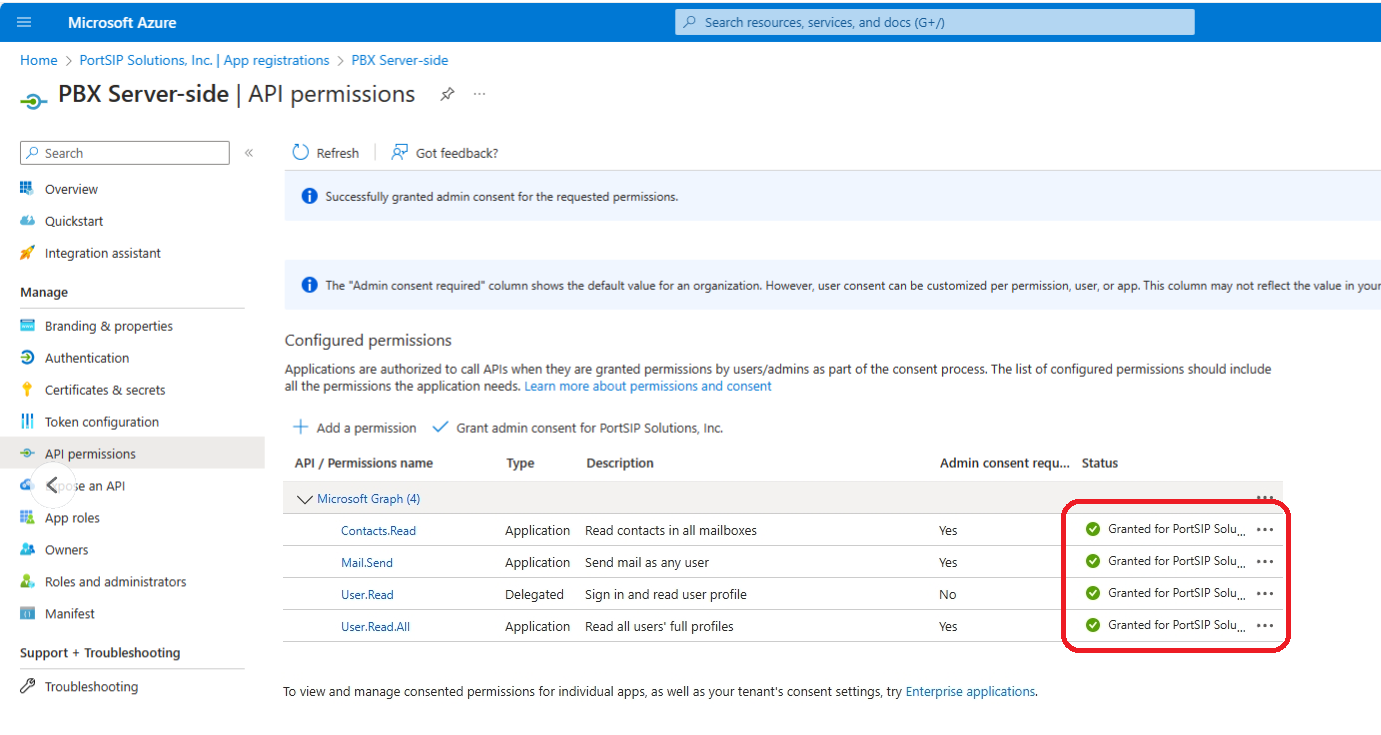Open the Enterprise applications link
1381x735 pixels.
970,691
